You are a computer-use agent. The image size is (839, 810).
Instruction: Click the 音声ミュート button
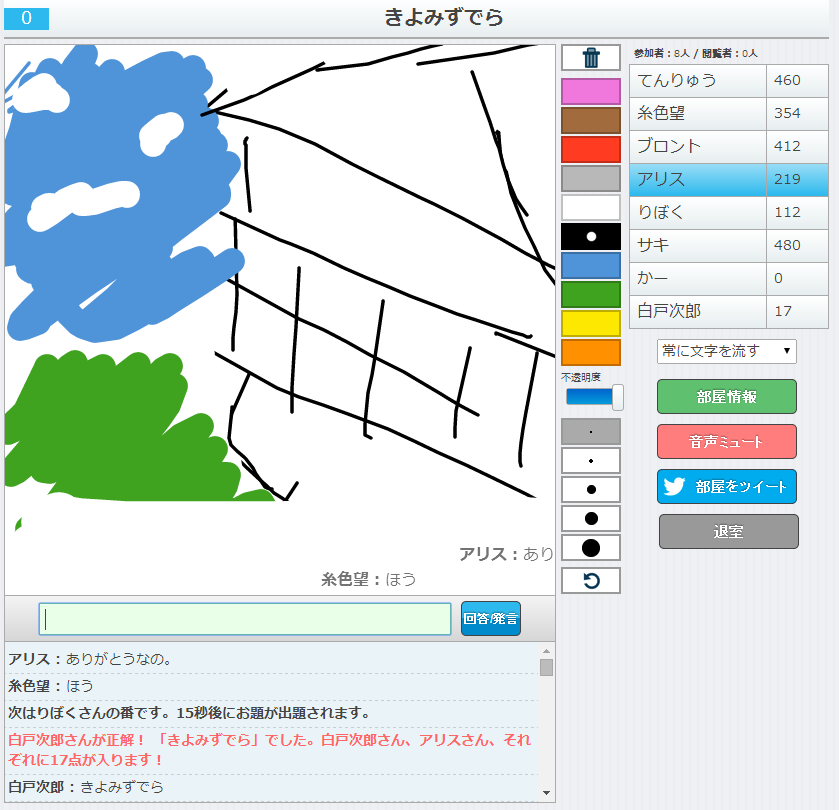point(727,441)
